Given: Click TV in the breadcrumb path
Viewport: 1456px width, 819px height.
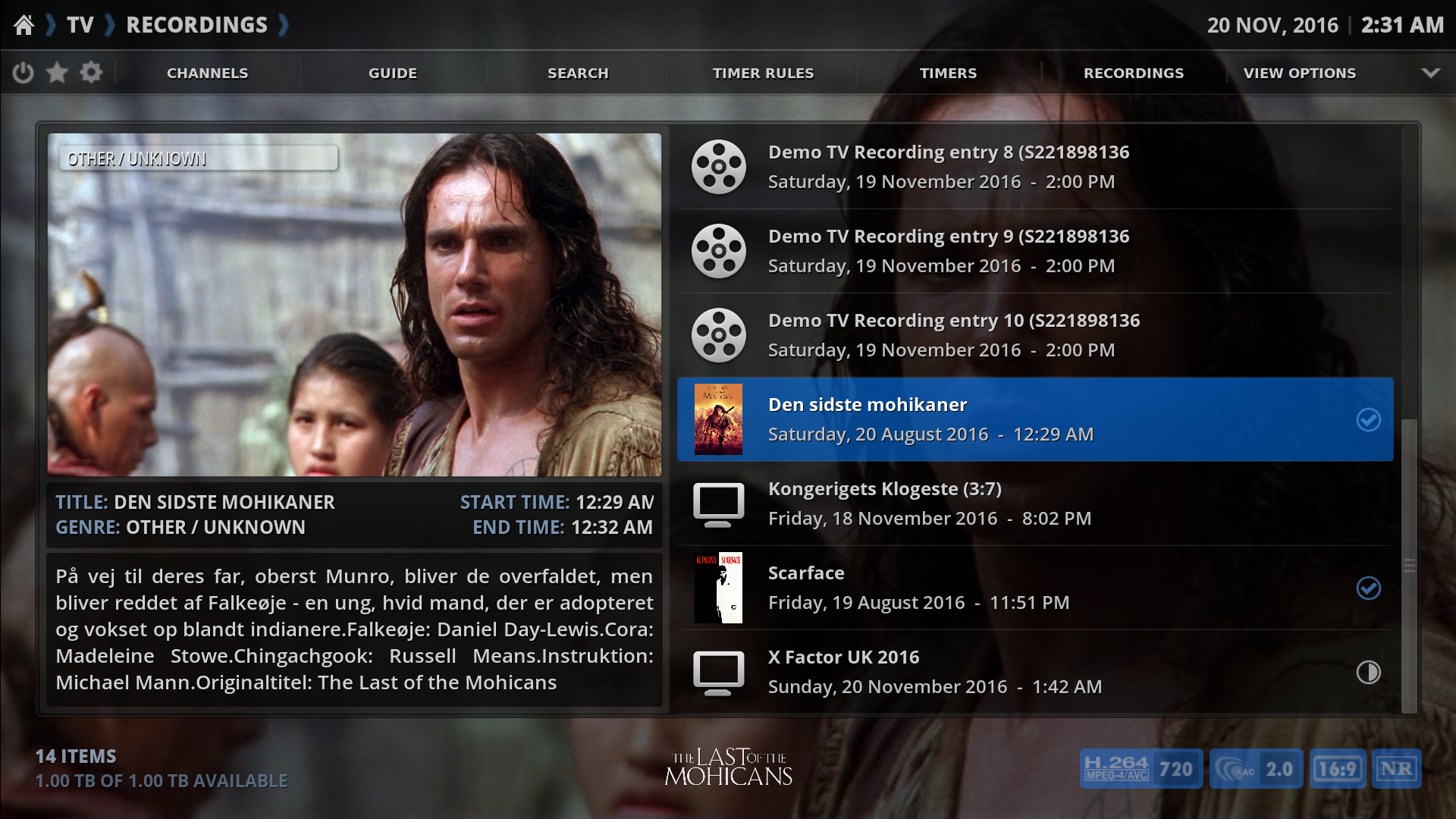Looking at the screenshot, I should [x=80, y=25].
